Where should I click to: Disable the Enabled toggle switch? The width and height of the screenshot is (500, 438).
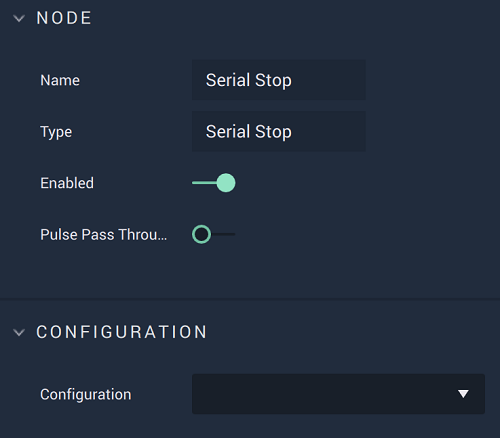pos(214,183)
